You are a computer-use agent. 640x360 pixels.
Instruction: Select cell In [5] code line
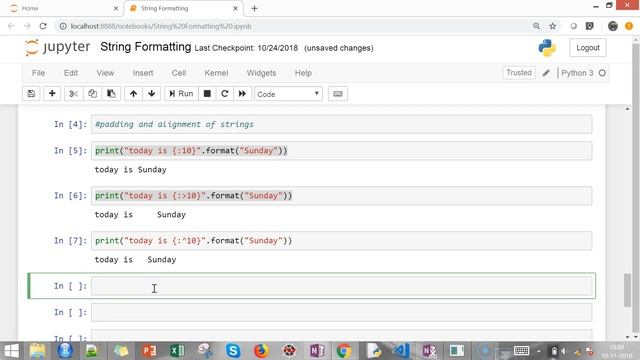(x=341, y=151)
